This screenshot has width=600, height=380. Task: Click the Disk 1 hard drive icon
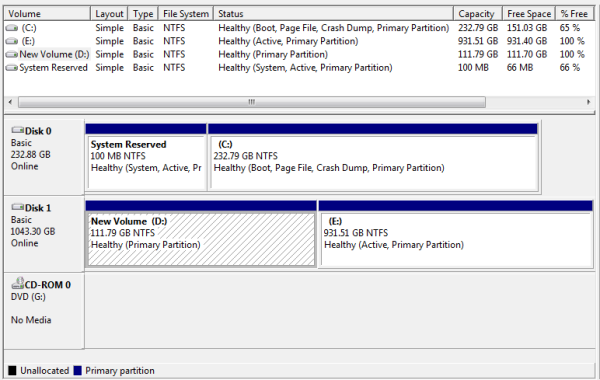(18, 207)
